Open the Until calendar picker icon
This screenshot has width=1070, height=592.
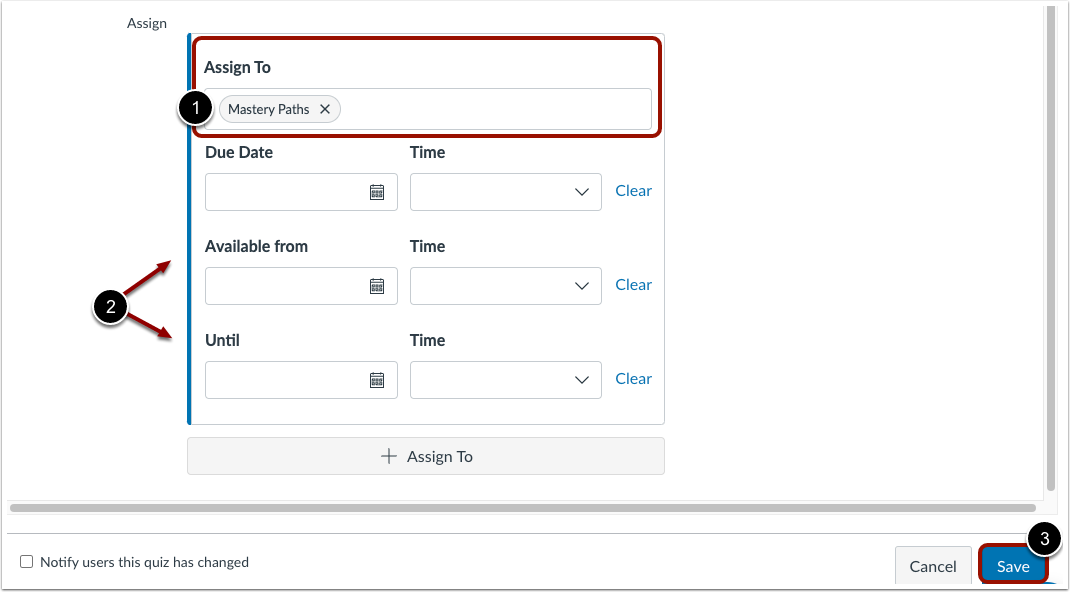(378, 379)
